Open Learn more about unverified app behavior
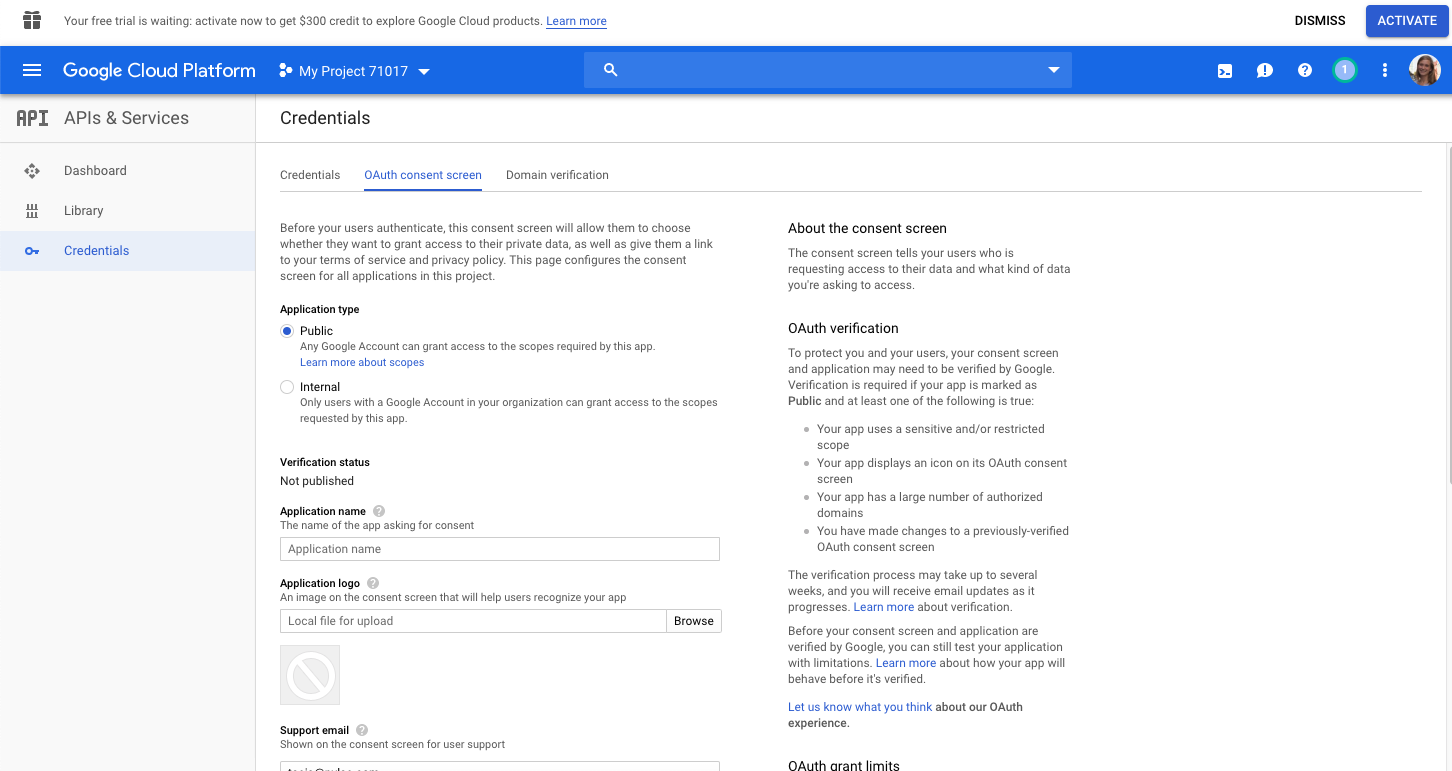Screen dimensions: 1452x771 click(906, 663)
